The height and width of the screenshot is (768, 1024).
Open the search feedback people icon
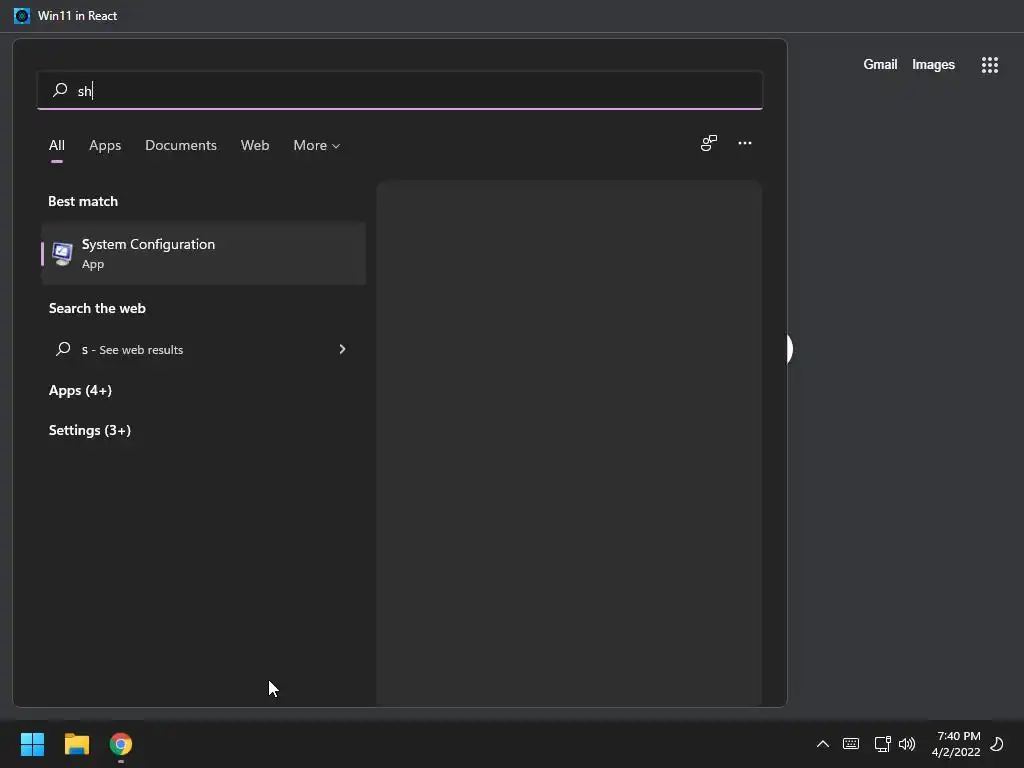click(709, 143)
